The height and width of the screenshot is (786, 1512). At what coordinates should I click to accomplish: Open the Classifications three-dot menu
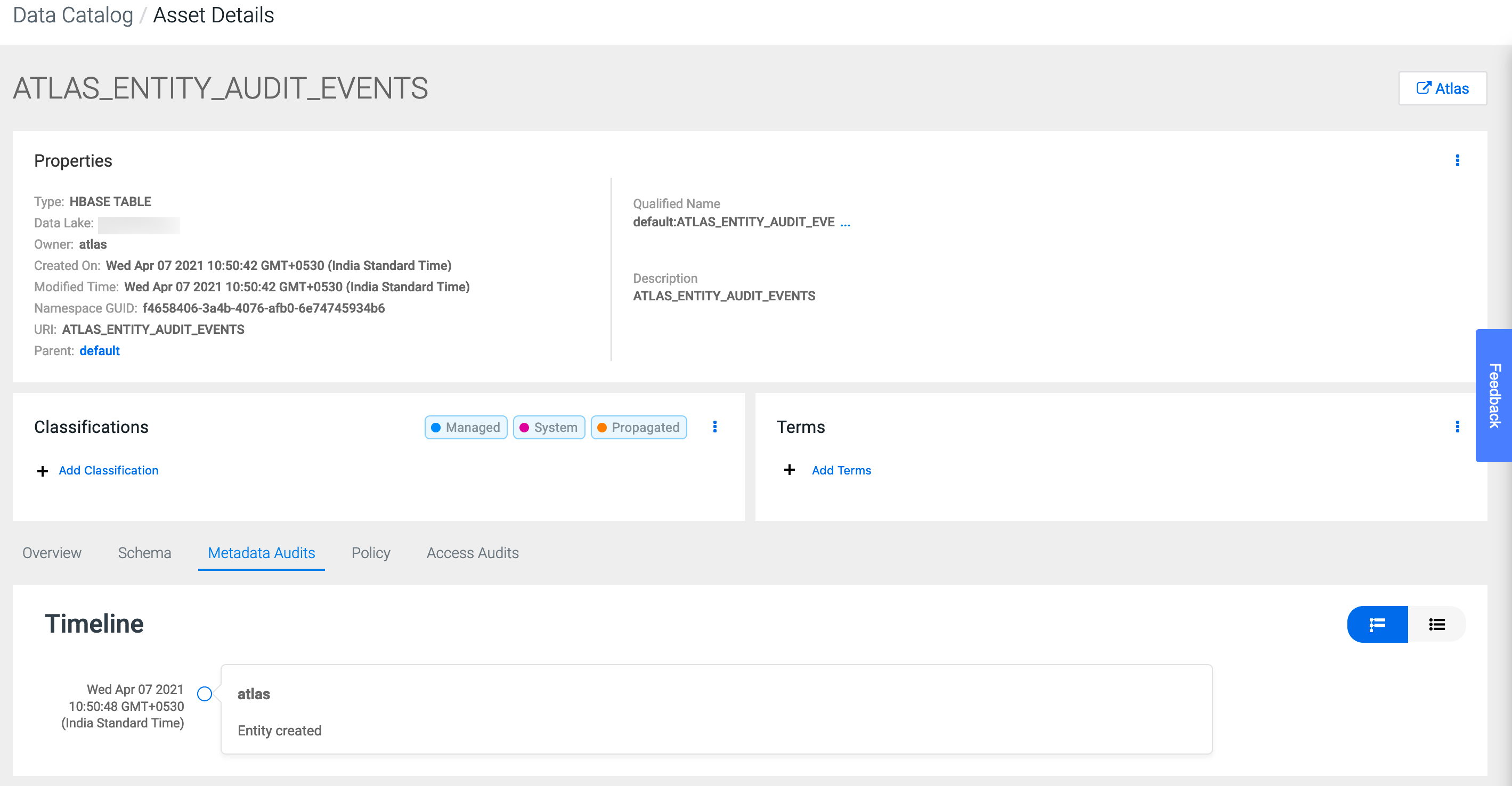tap(714, 427)
